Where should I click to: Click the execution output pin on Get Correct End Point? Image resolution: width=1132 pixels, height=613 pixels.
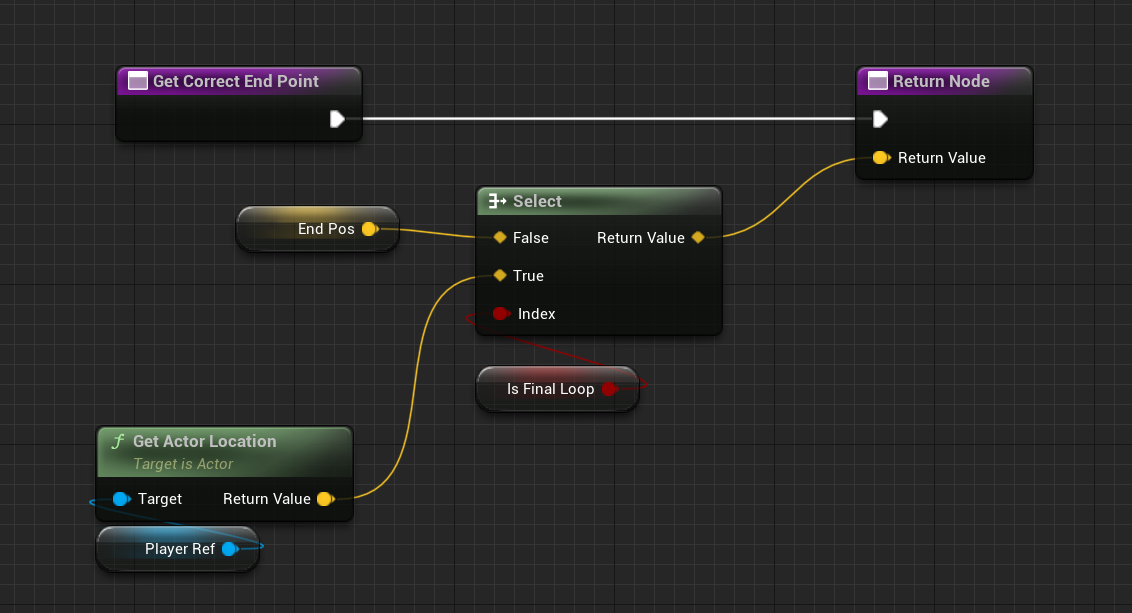tap(337, 119)
